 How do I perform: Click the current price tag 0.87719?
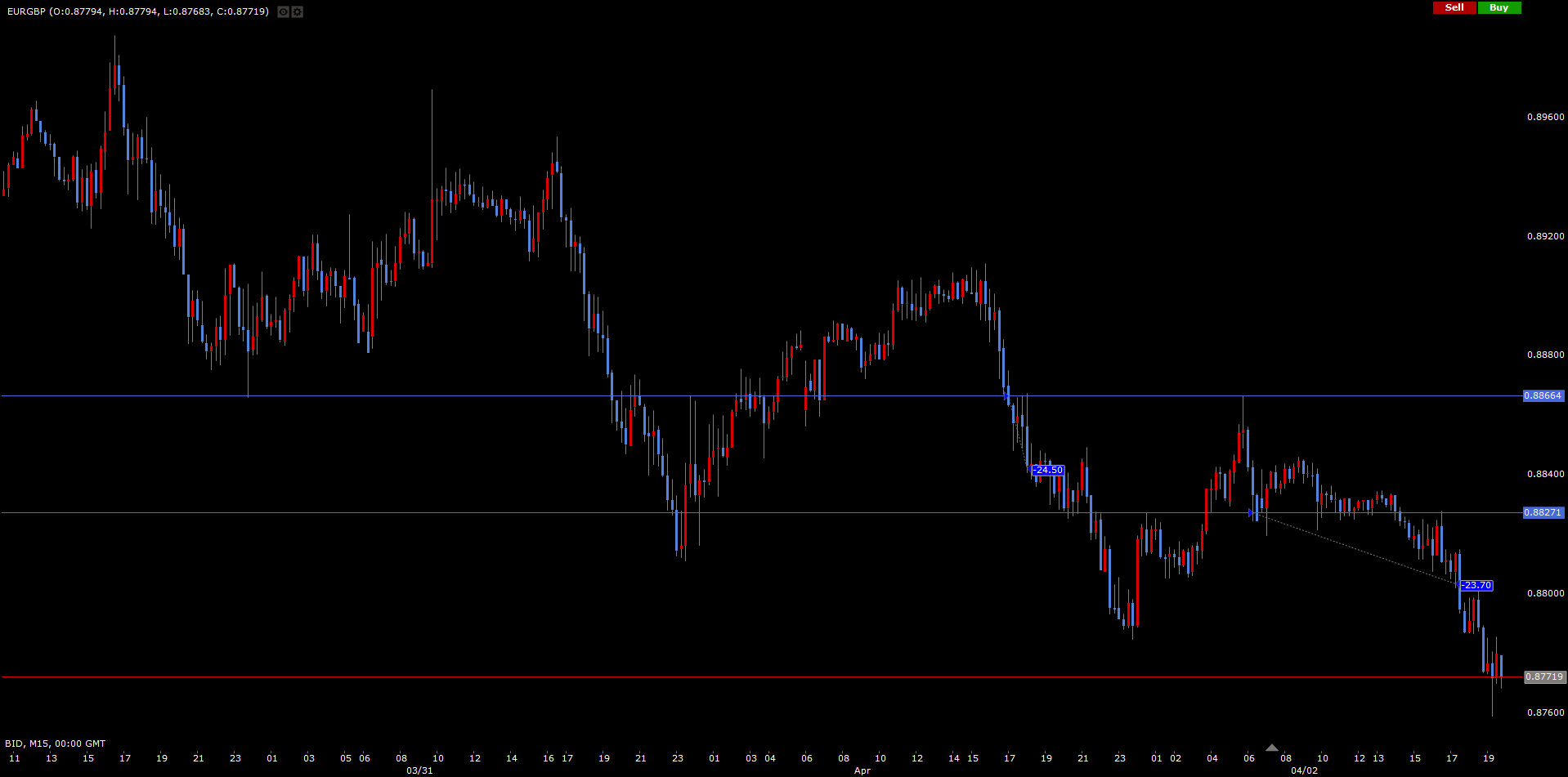1545,677
